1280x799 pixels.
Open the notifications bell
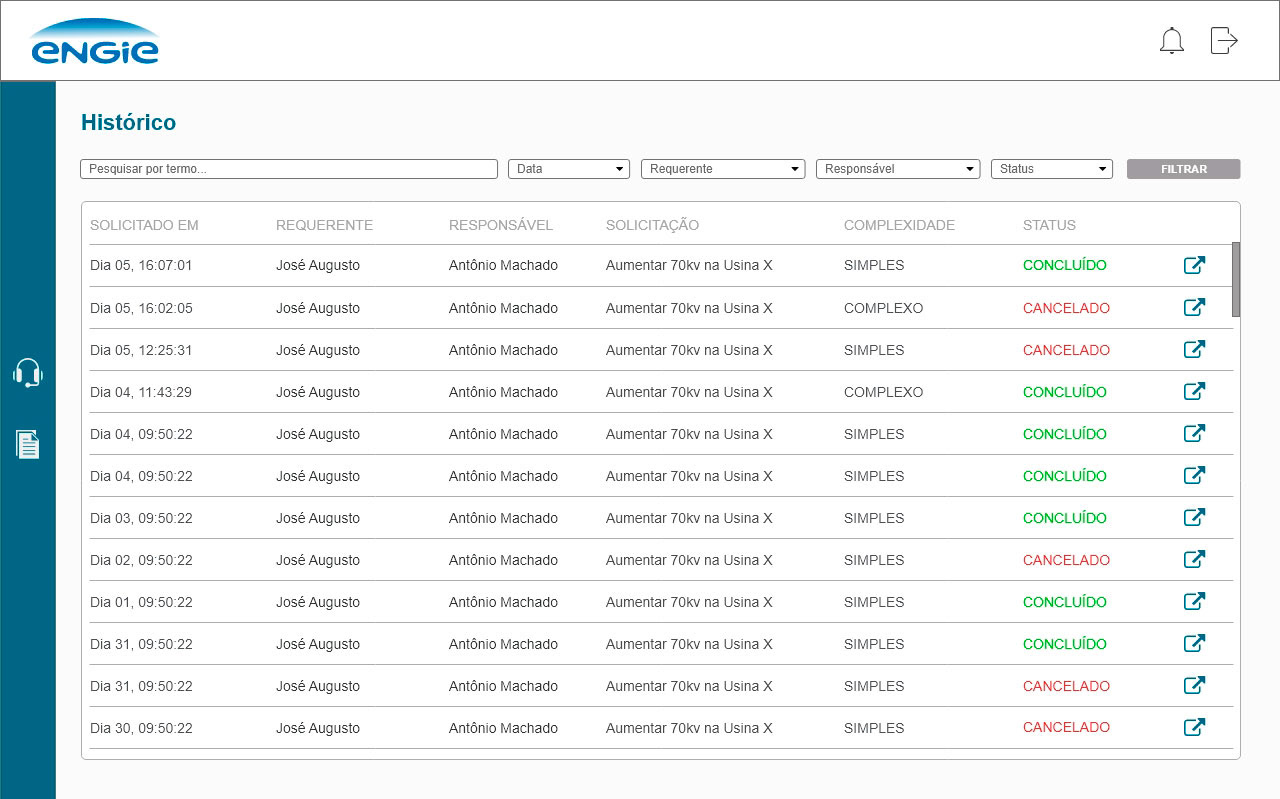pyautogui.click(x=1171, y=41)
